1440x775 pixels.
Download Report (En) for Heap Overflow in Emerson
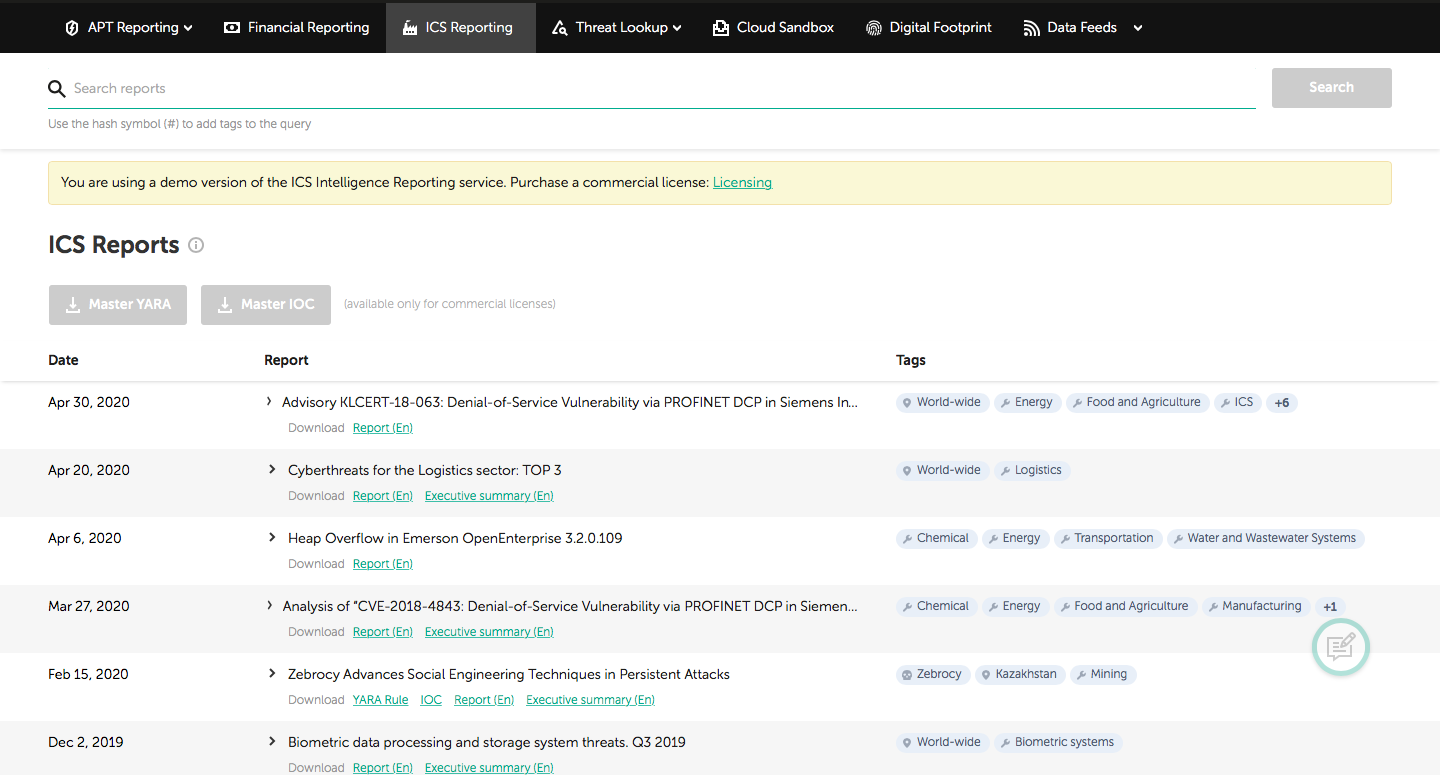(383, 564)
